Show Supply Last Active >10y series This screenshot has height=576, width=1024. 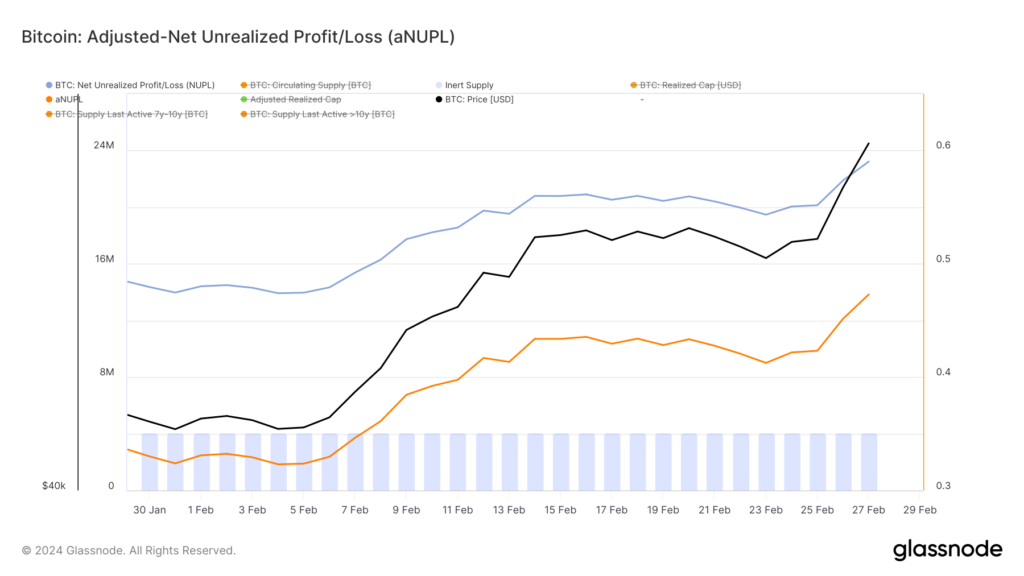[317, 114]
